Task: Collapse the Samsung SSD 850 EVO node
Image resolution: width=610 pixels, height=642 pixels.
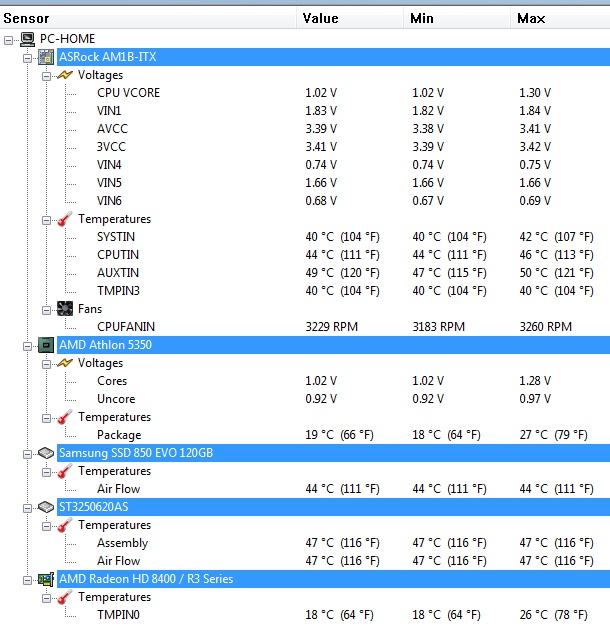Action: 27,454
